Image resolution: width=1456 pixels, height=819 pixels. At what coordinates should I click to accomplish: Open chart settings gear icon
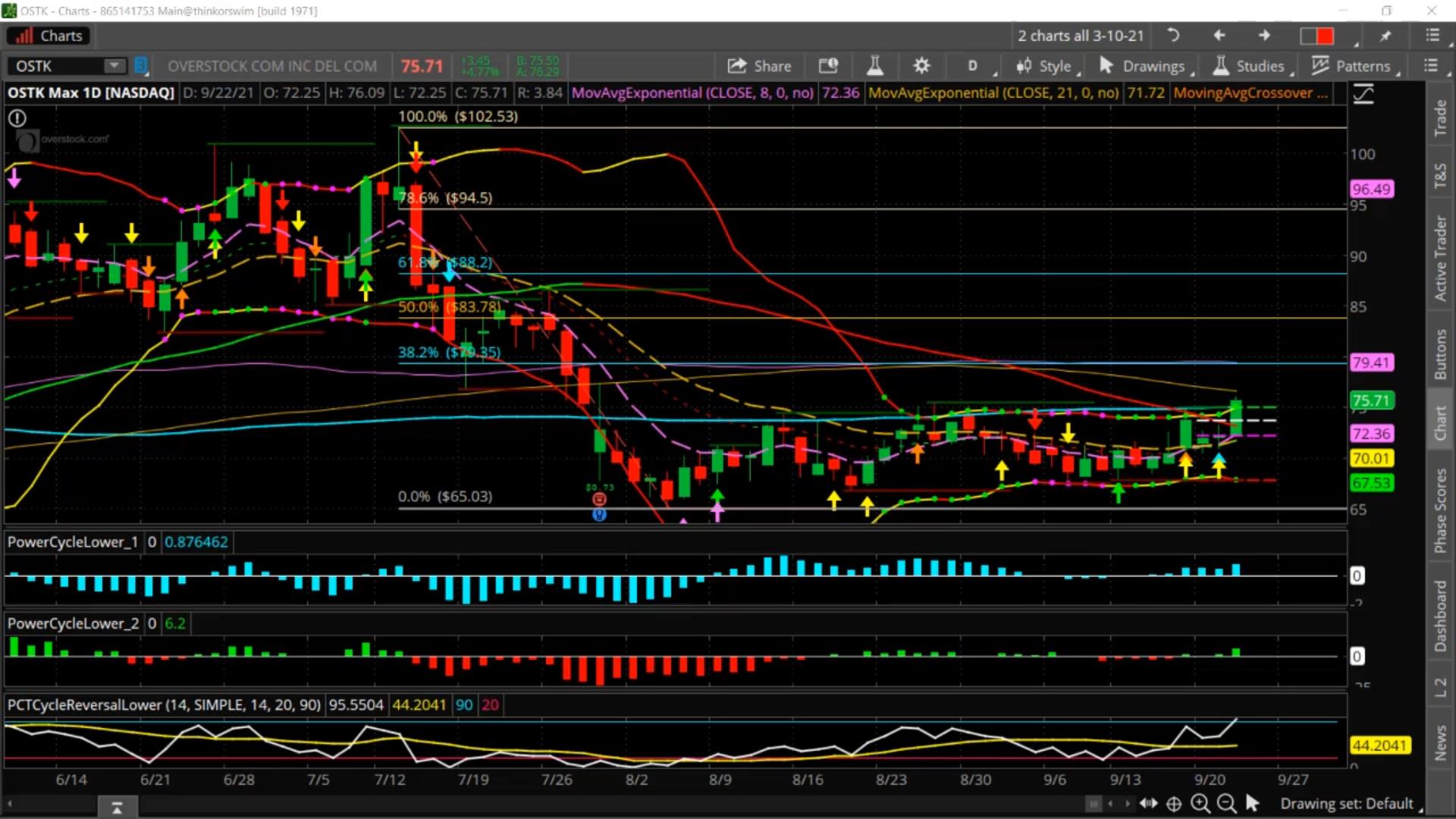pos(921,66)
